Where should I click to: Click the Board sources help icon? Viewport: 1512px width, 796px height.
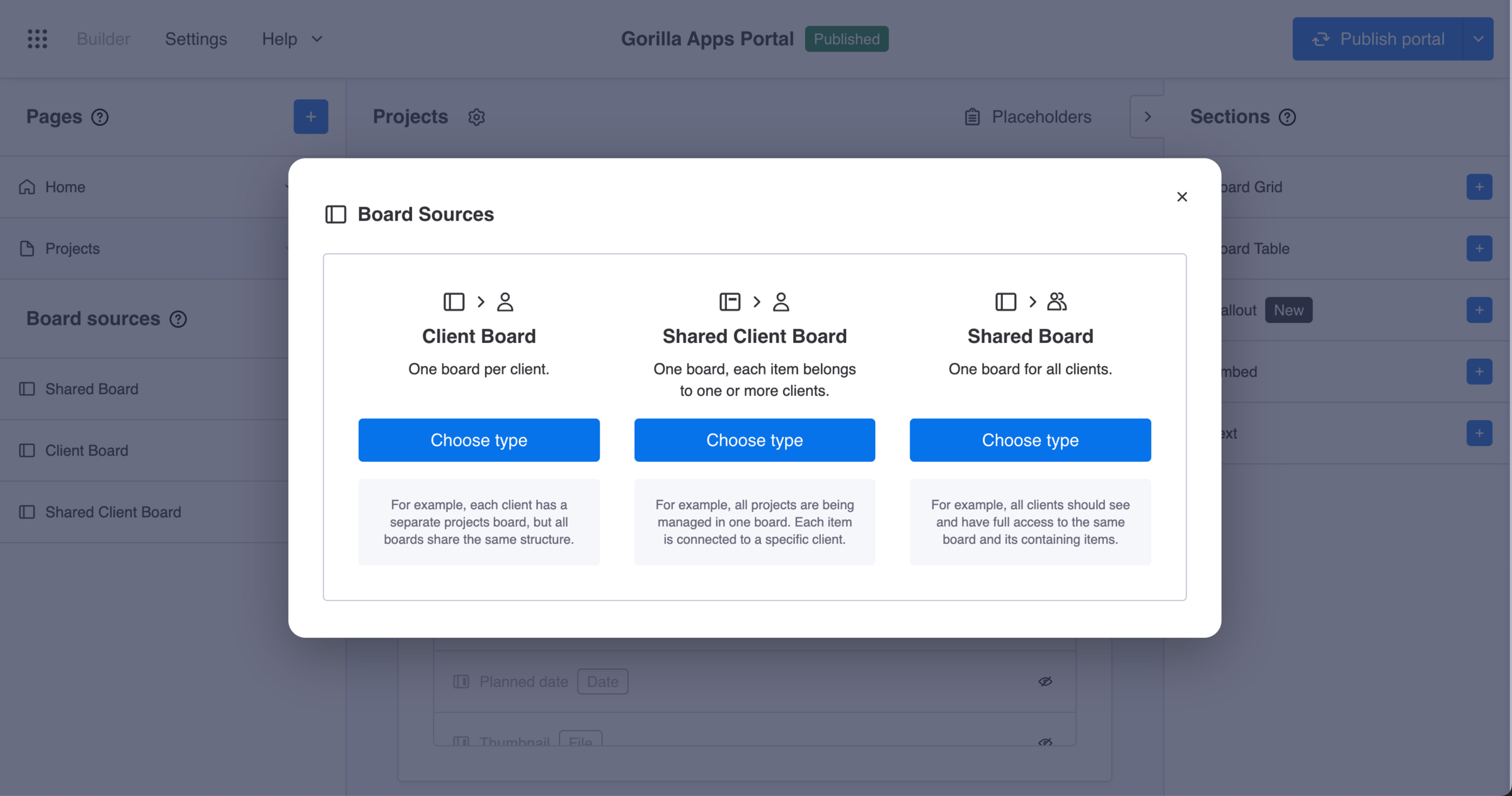point(178,319)
